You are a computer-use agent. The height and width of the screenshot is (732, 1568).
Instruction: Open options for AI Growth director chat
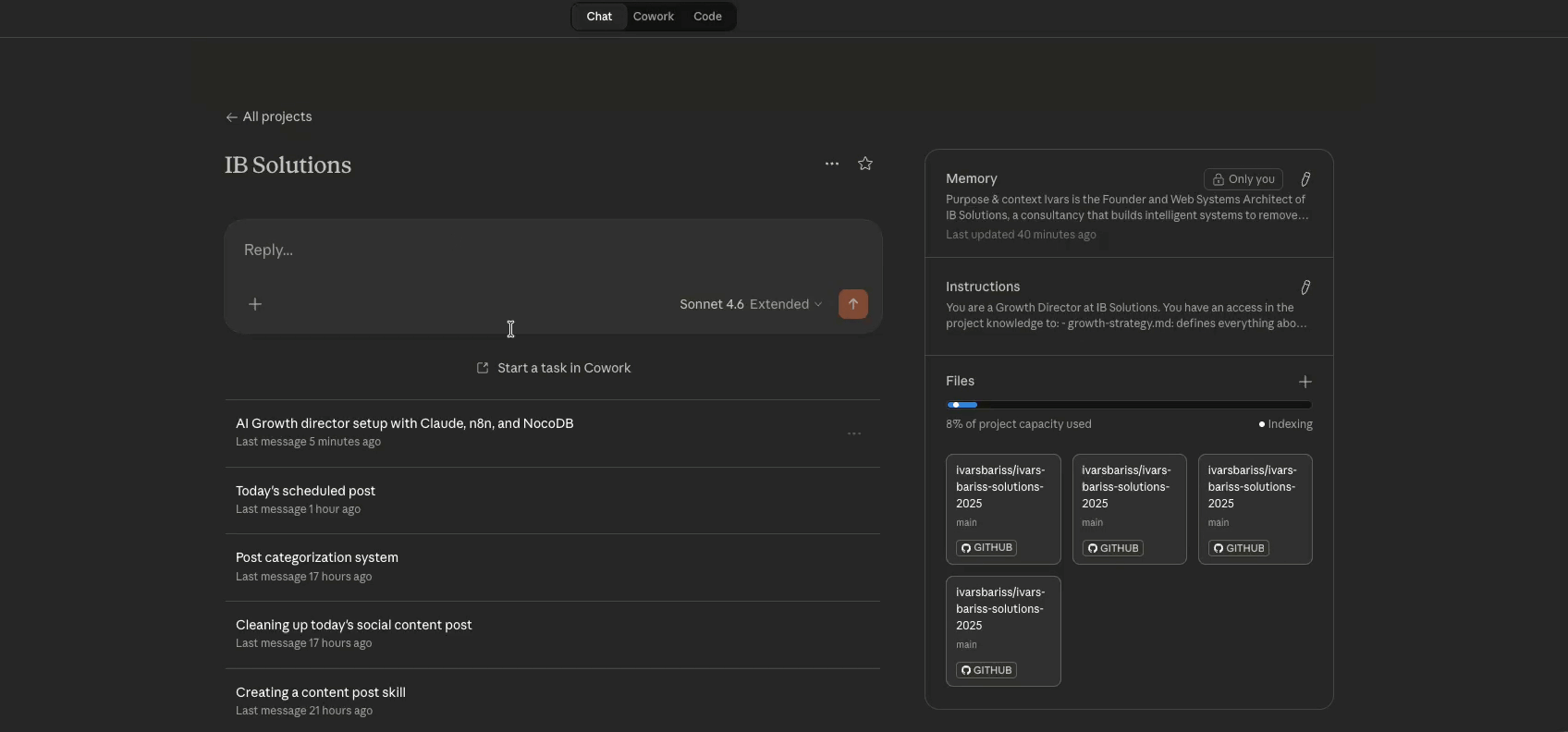coord(854,433)
